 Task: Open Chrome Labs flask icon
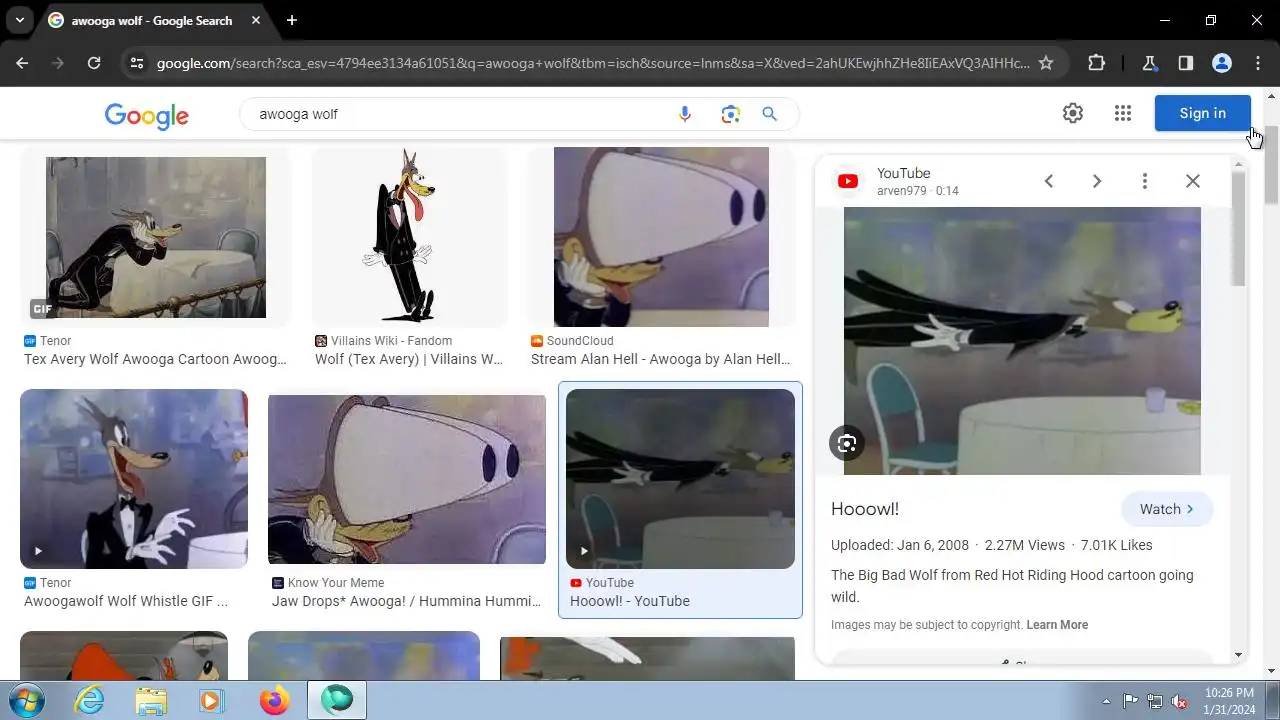point(1150,63)
